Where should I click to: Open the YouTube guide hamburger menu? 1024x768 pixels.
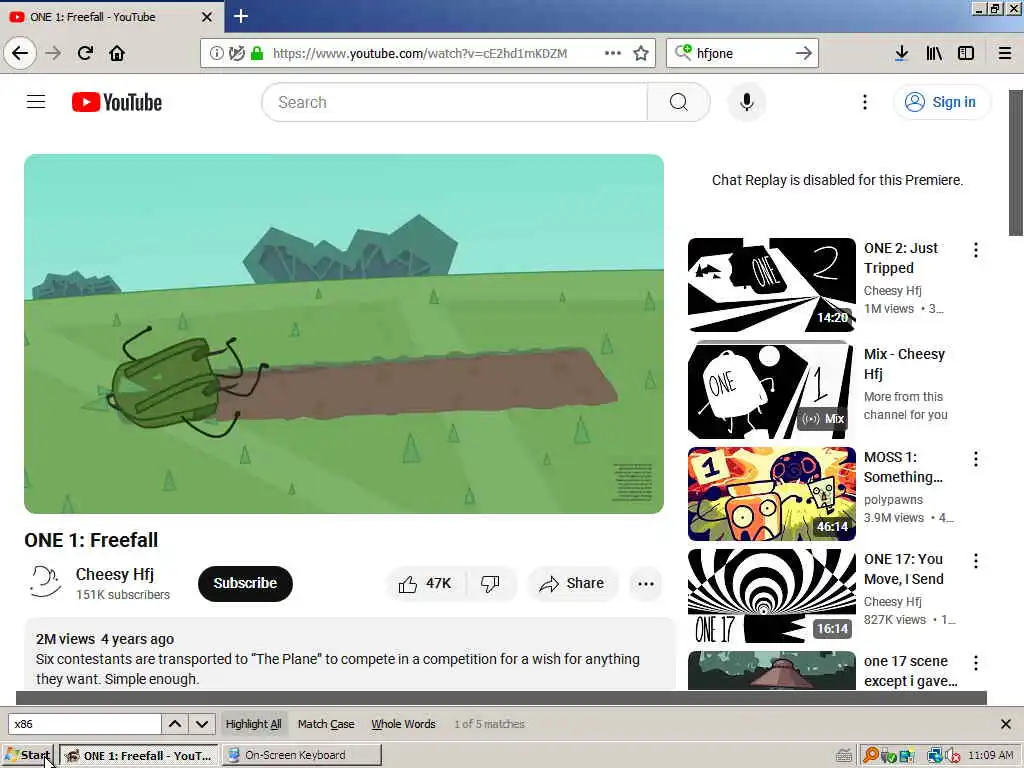[36, 102]
